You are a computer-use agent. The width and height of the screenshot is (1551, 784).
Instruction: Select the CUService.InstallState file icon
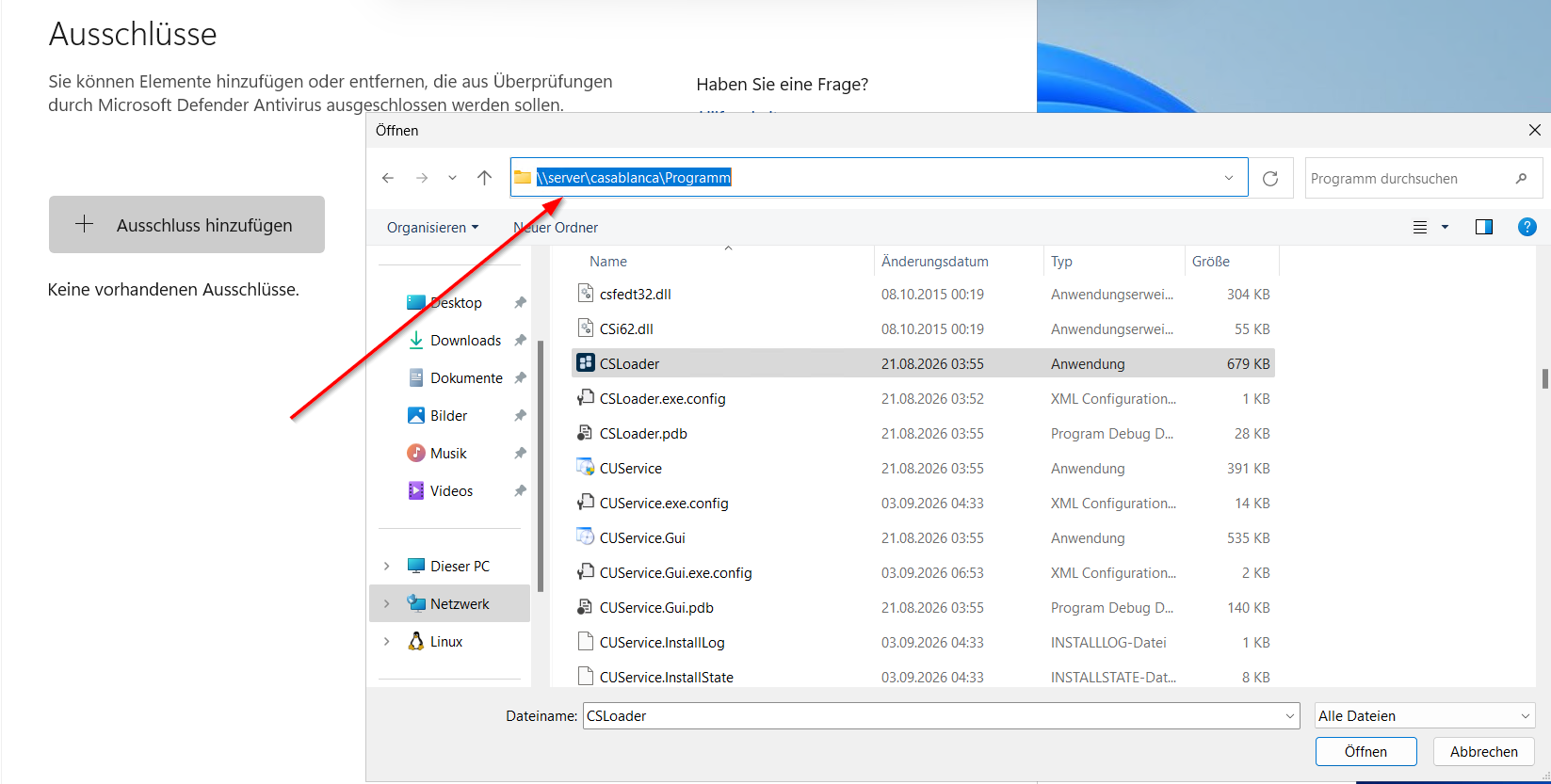coord(585,677)
